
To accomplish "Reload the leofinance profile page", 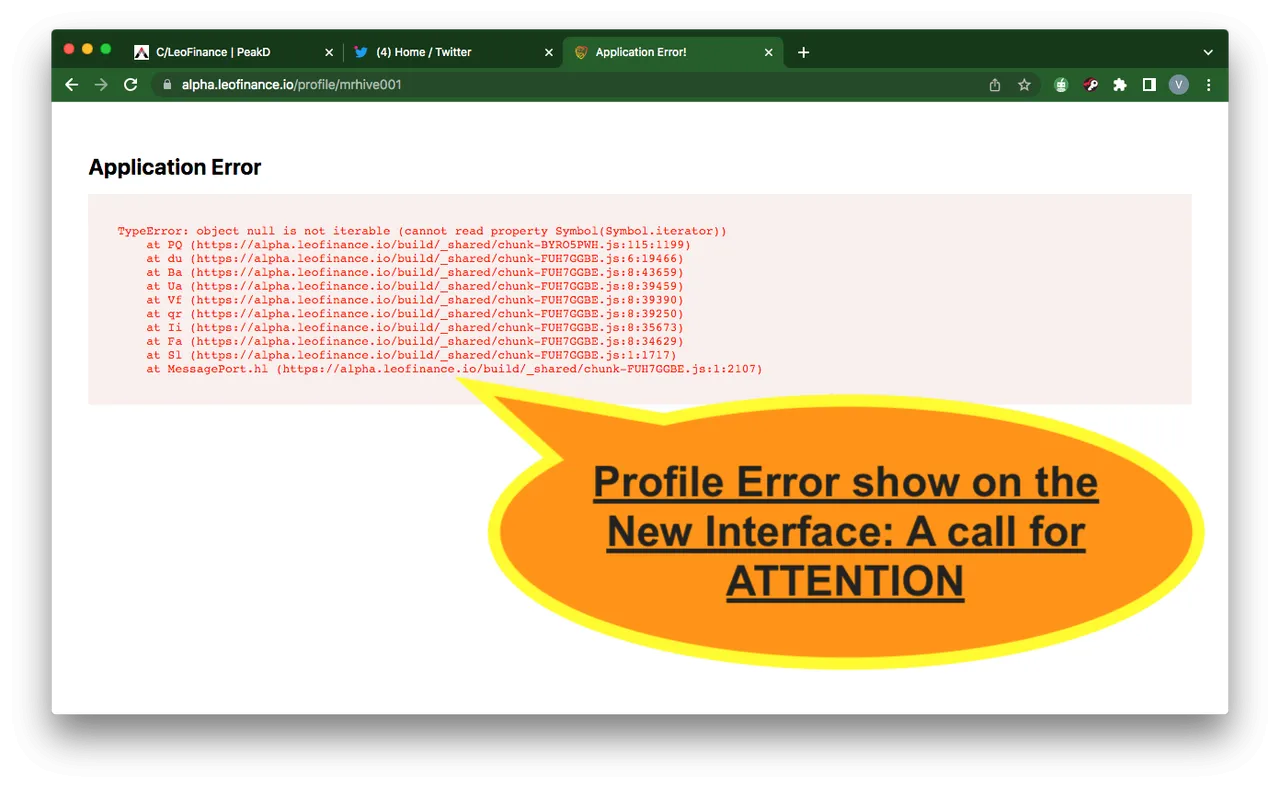I will (130, 85).
